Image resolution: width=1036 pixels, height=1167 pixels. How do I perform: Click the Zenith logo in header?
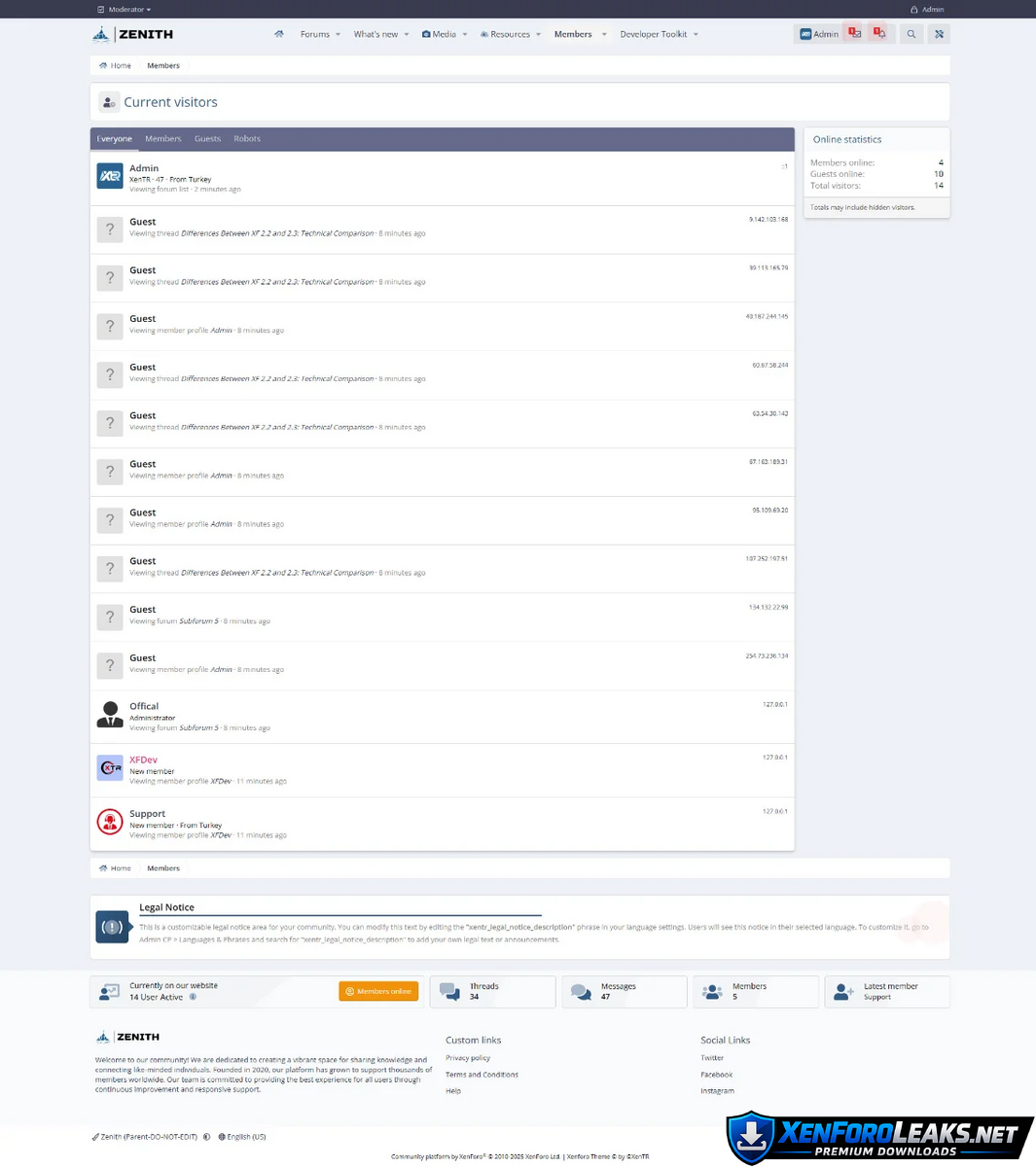click(x=133, y=34)
